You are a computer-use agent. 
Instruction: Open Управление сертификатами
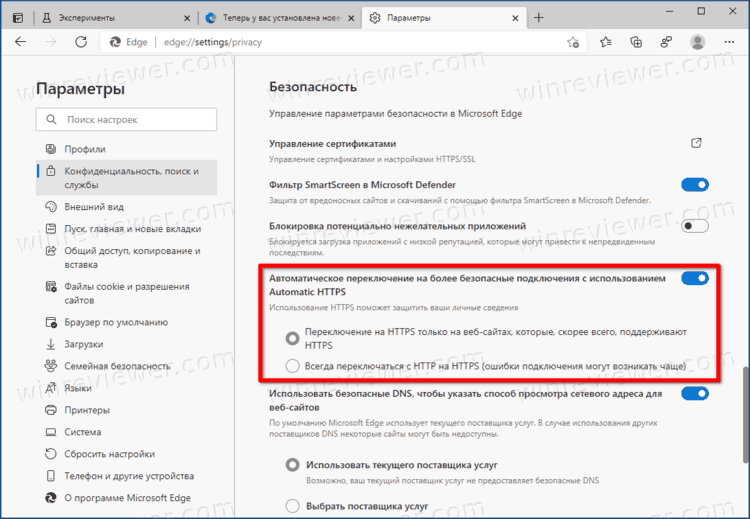(x=485, y=150)
